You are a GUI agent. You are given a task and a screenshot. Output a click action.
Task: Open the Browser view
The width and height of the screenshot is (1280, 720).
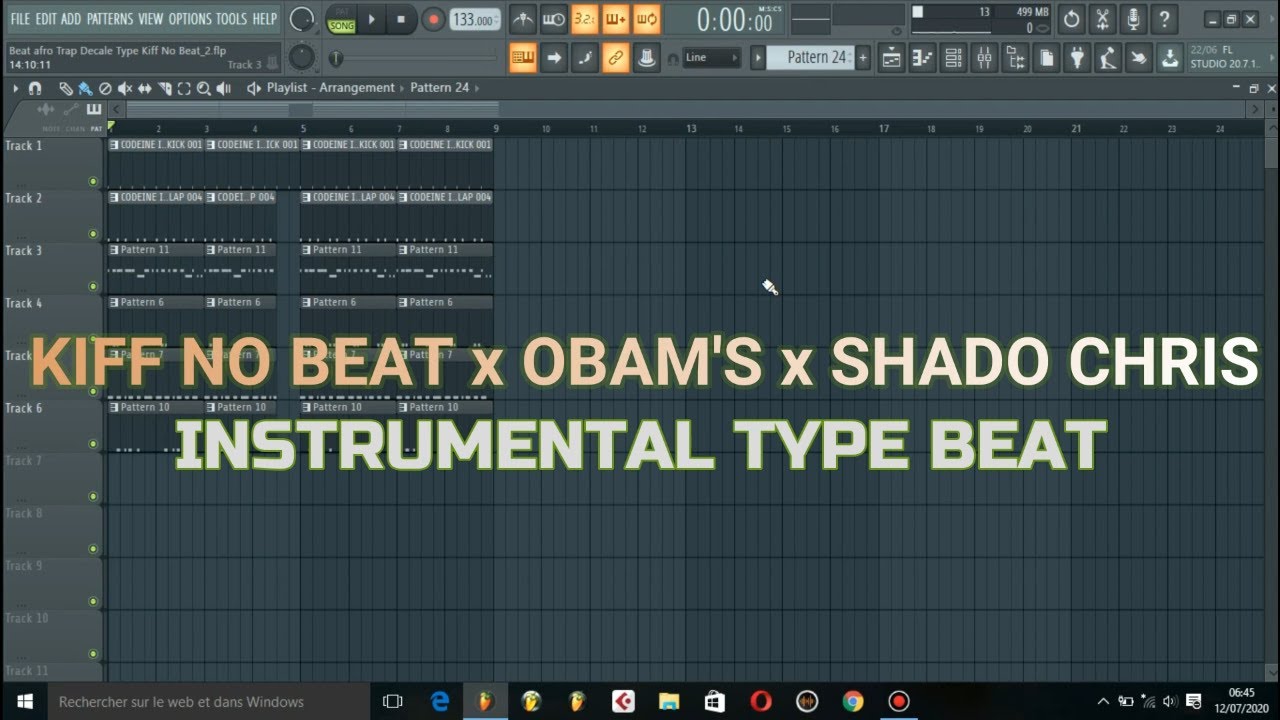pos(1015,58)
